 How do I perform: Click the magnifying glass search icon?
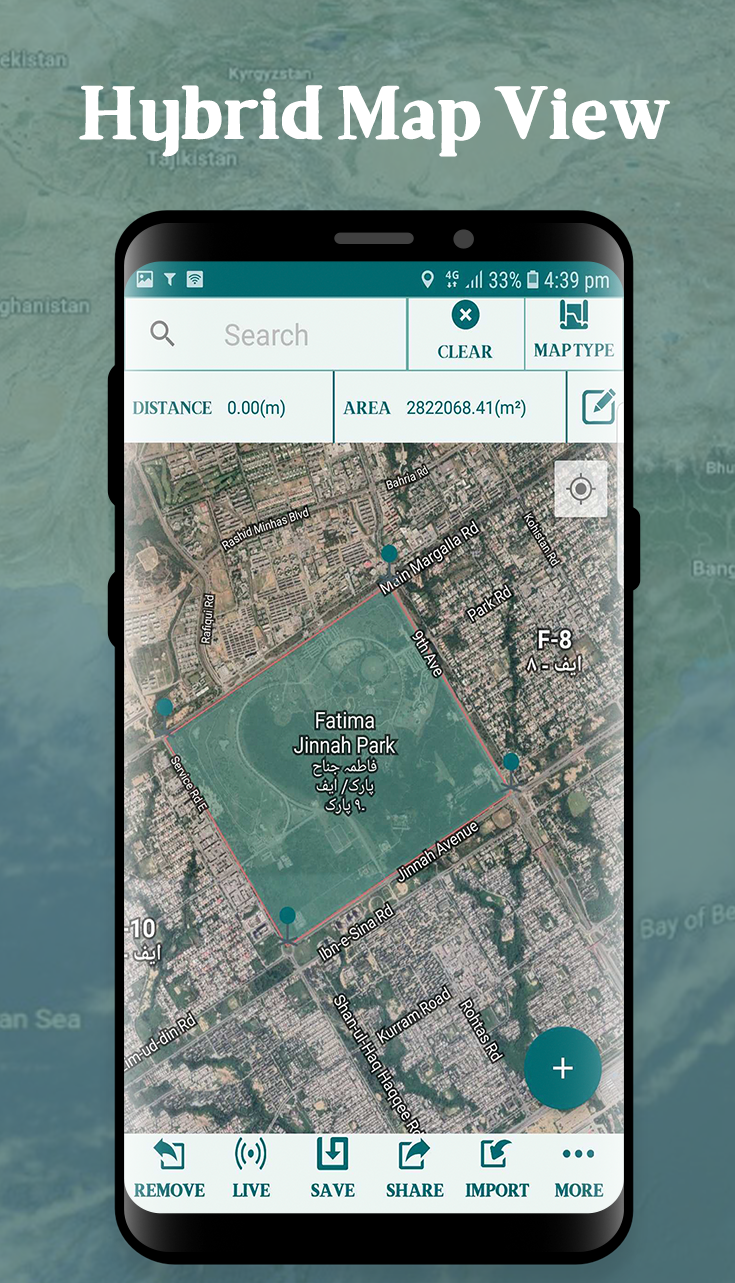(x=163, y=334)
